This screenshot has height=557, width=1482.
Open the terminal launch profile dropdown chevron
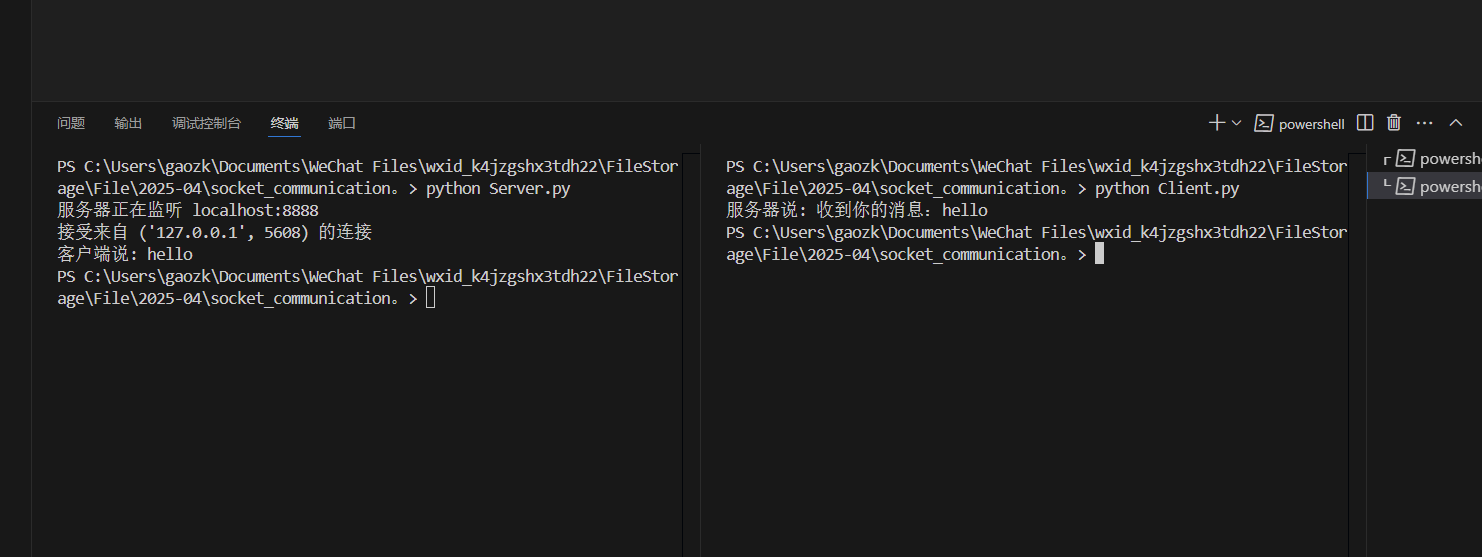1237,123
